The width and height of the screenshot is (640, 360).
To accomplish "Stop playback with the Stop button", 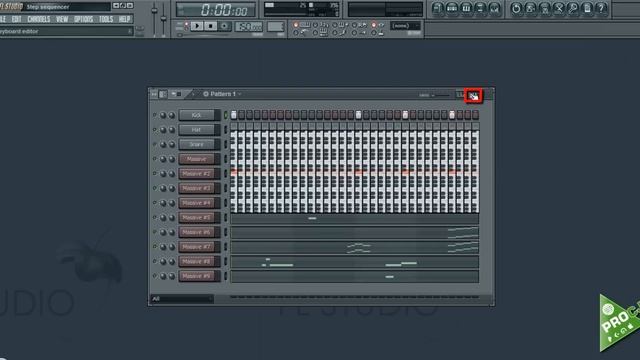I will point(211,26).
